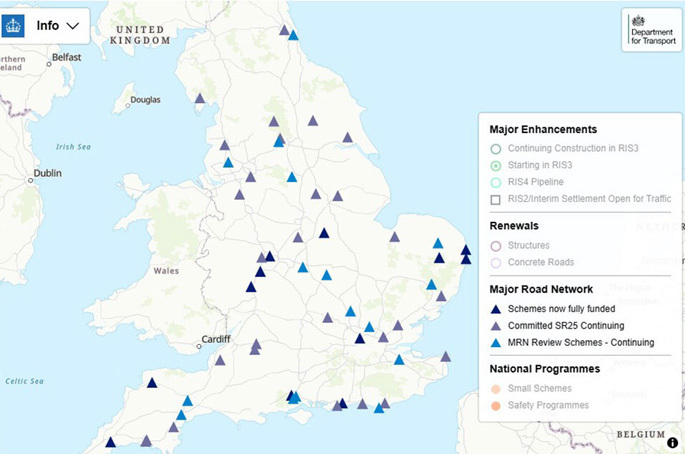This screenshot has height=454, width=685.
Task: Select dark navy triangle marker west of London
Action: (x=360, y=339)
